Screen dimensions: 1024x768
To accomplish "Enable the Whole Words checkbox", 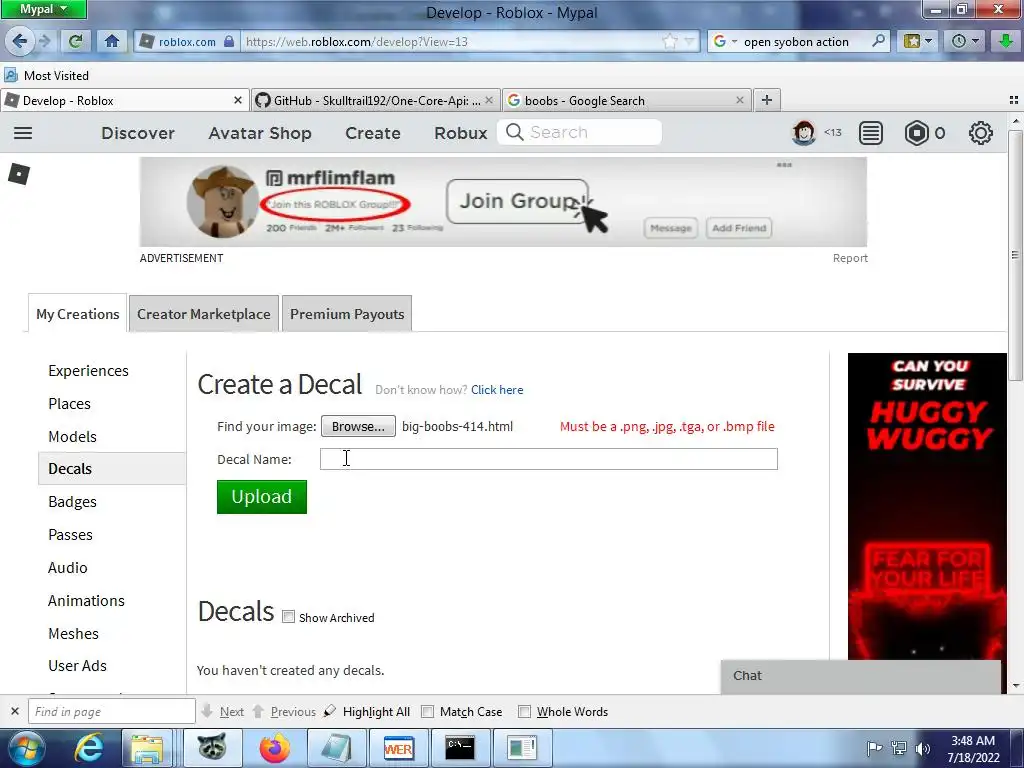I will tap(524, 711).
